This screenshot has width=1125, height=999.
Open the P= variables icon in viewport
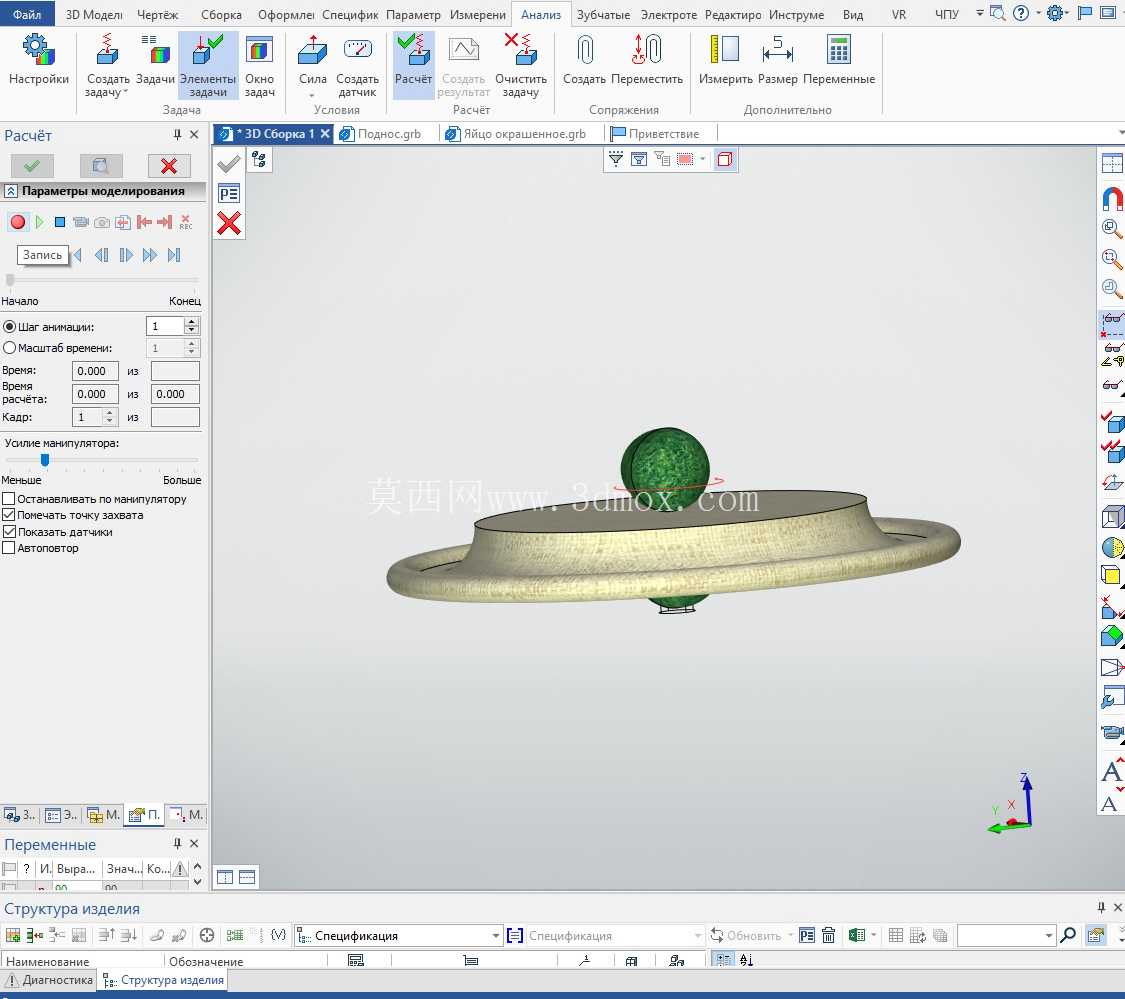[x=229, y=194]
